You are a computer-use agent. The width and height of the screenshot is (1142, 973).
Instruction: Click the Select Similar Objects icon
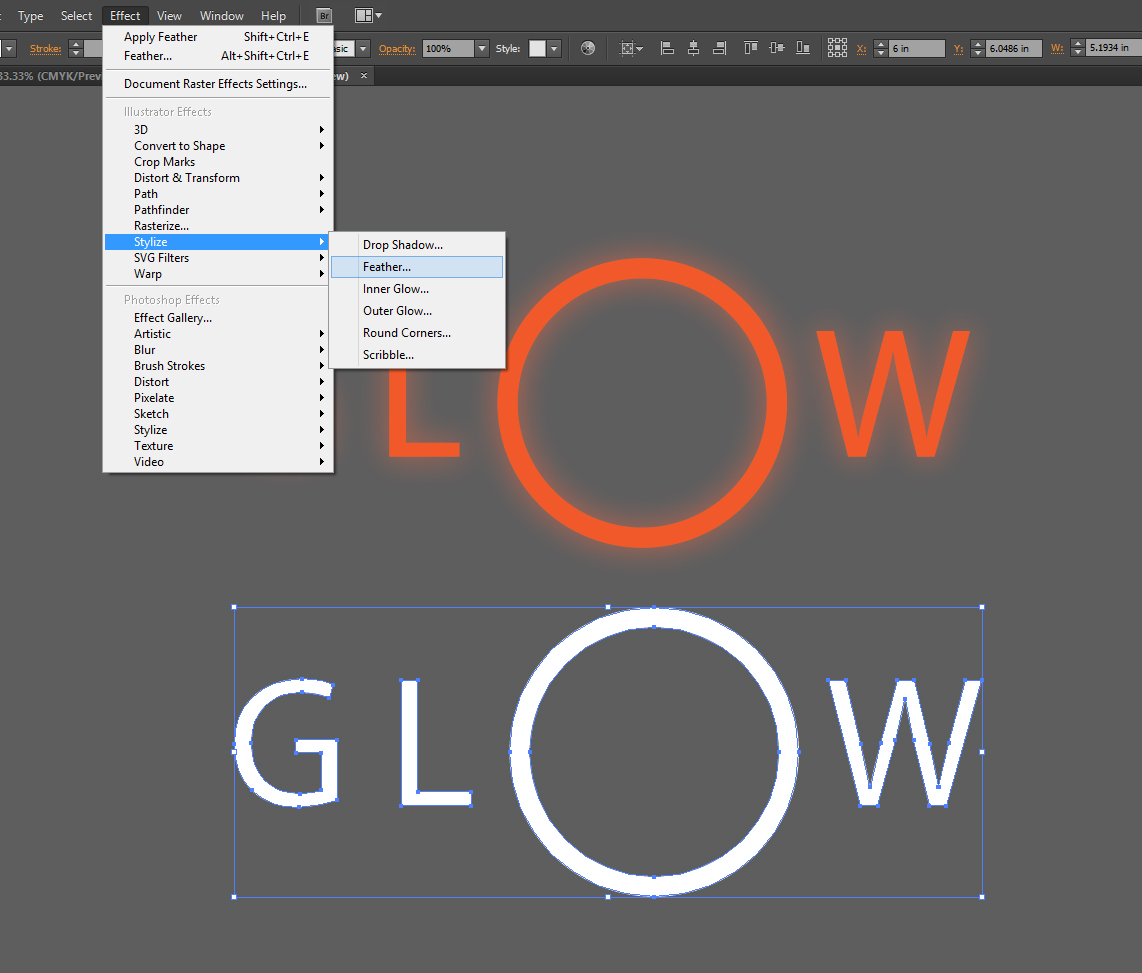[x=627, y=47]
